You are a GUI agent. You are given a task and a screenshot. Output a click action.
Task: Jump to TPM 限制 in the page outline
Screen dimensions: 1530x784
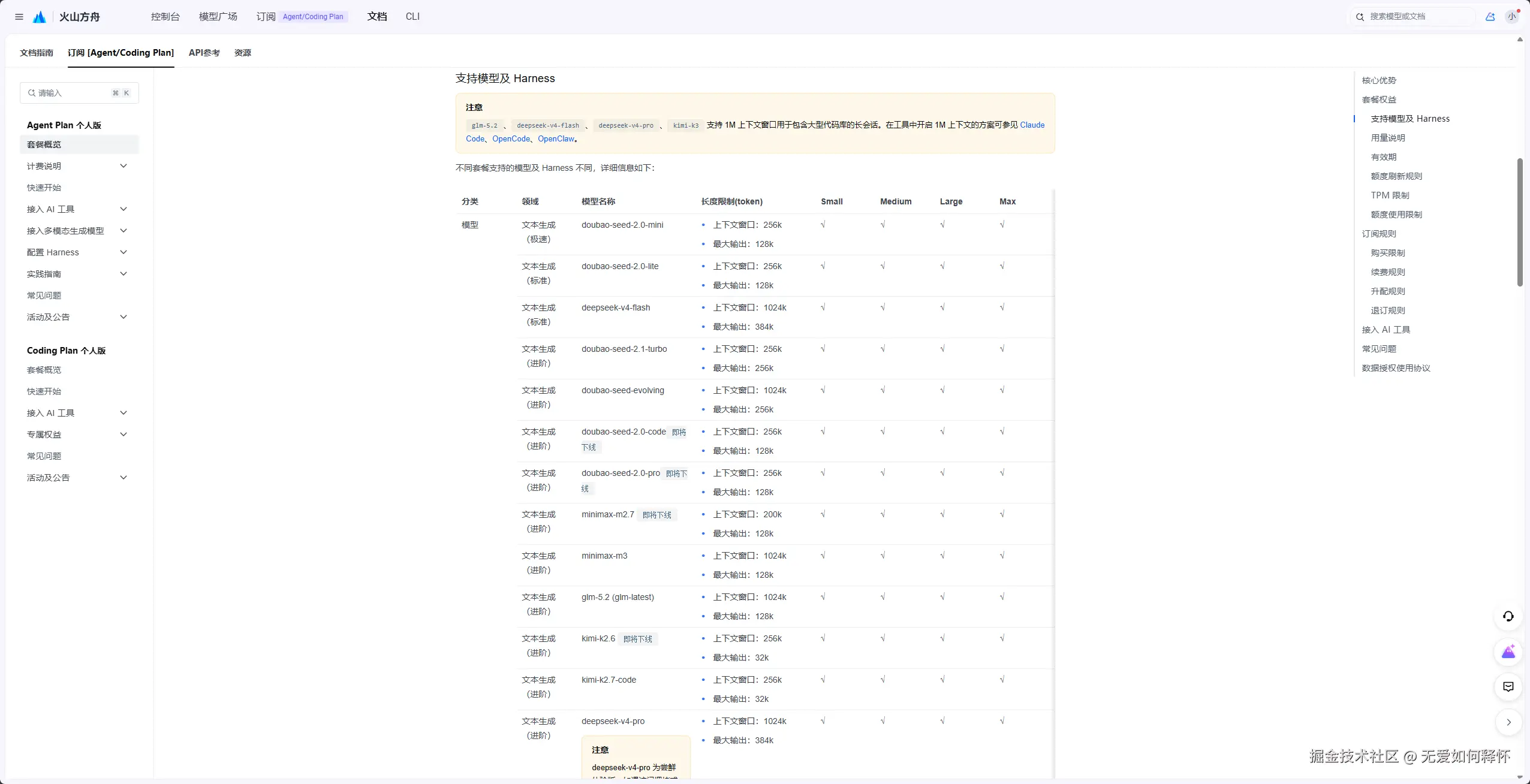(x=1390, y=195)
